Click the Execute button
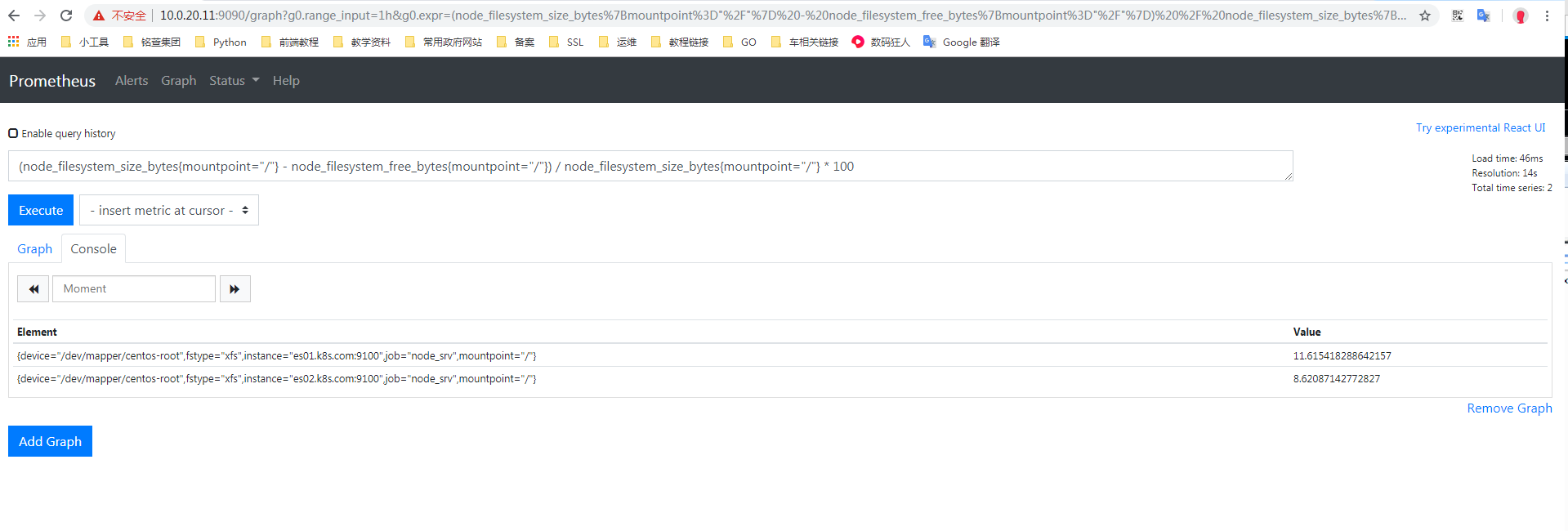 point(41,210)
